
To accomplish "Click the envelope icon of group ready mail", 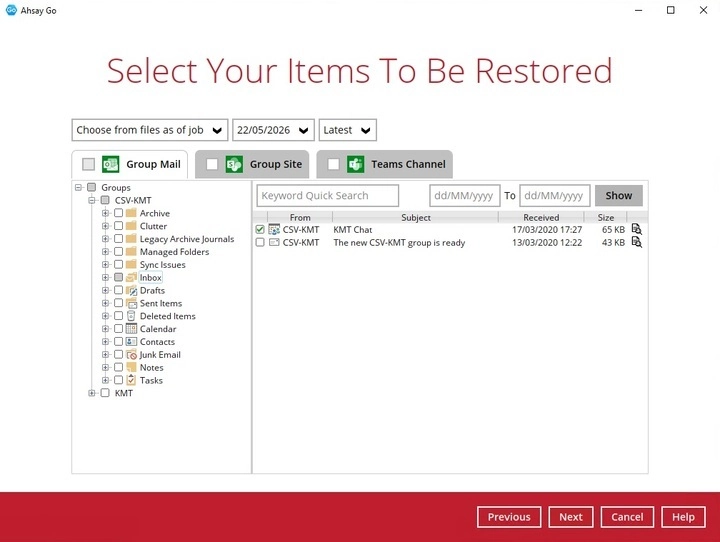I will tap(274, 242).
